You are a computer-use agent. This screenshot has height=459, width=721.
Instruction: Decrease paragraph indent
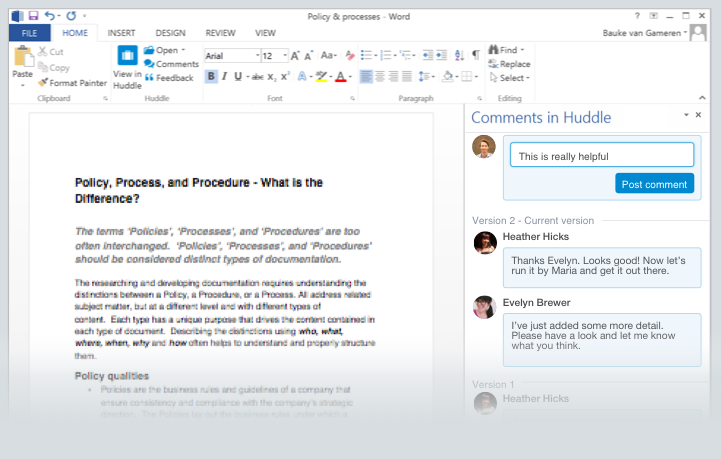tap(428, 56)
